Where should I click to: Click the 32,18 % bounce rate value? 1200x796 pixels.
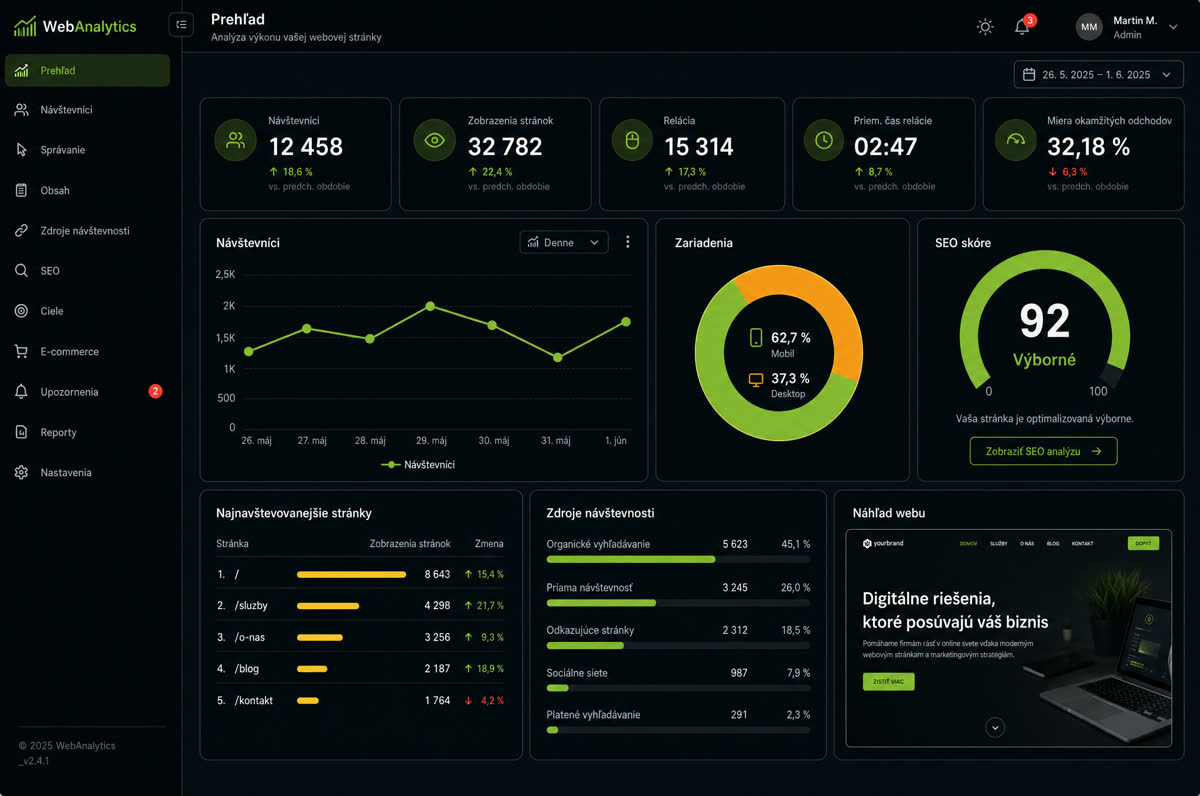click(1089, 147)
